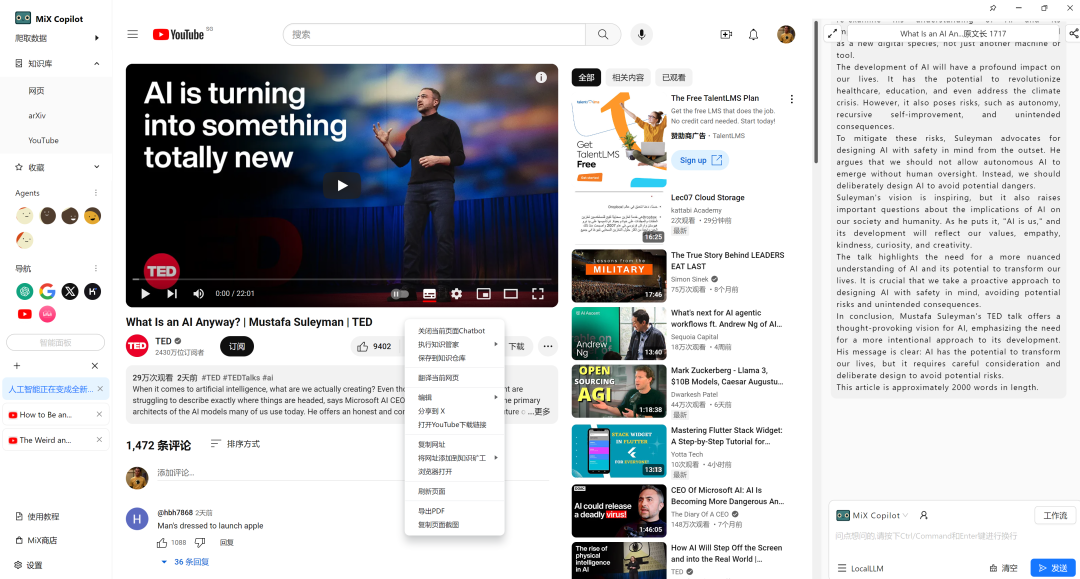The height and width of the screenshot is (579, 1080).
Task: Switch to 'The Weird an...' tab
Action: point(45,440)
